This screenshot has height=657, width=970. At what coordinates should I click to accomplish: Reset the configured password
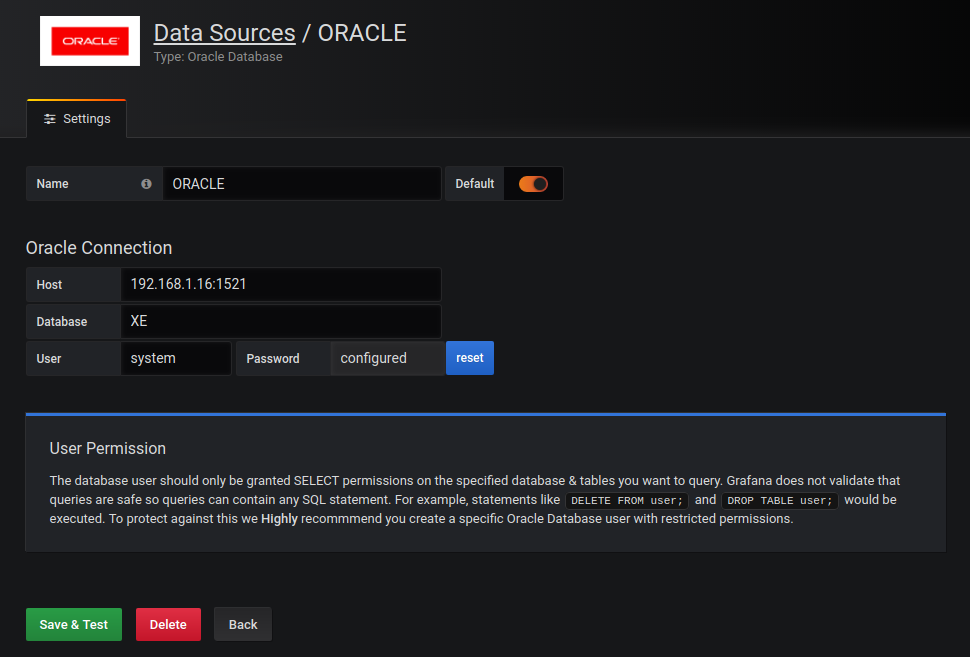pyautogui.click(x=470, y=358)
